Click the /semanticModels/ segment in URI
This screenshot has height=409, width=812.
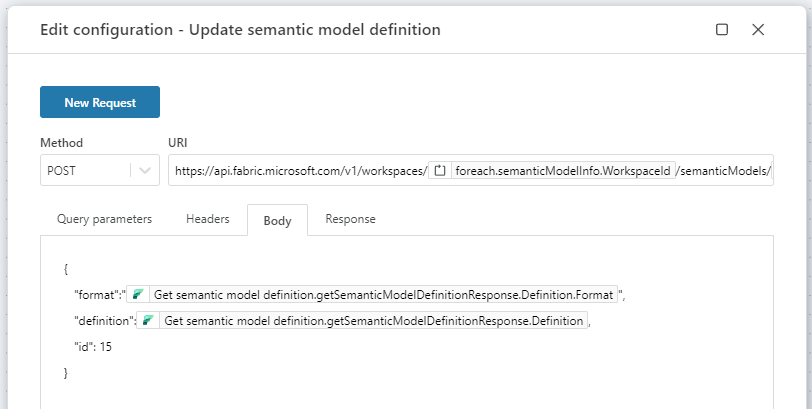coord(725,171)
